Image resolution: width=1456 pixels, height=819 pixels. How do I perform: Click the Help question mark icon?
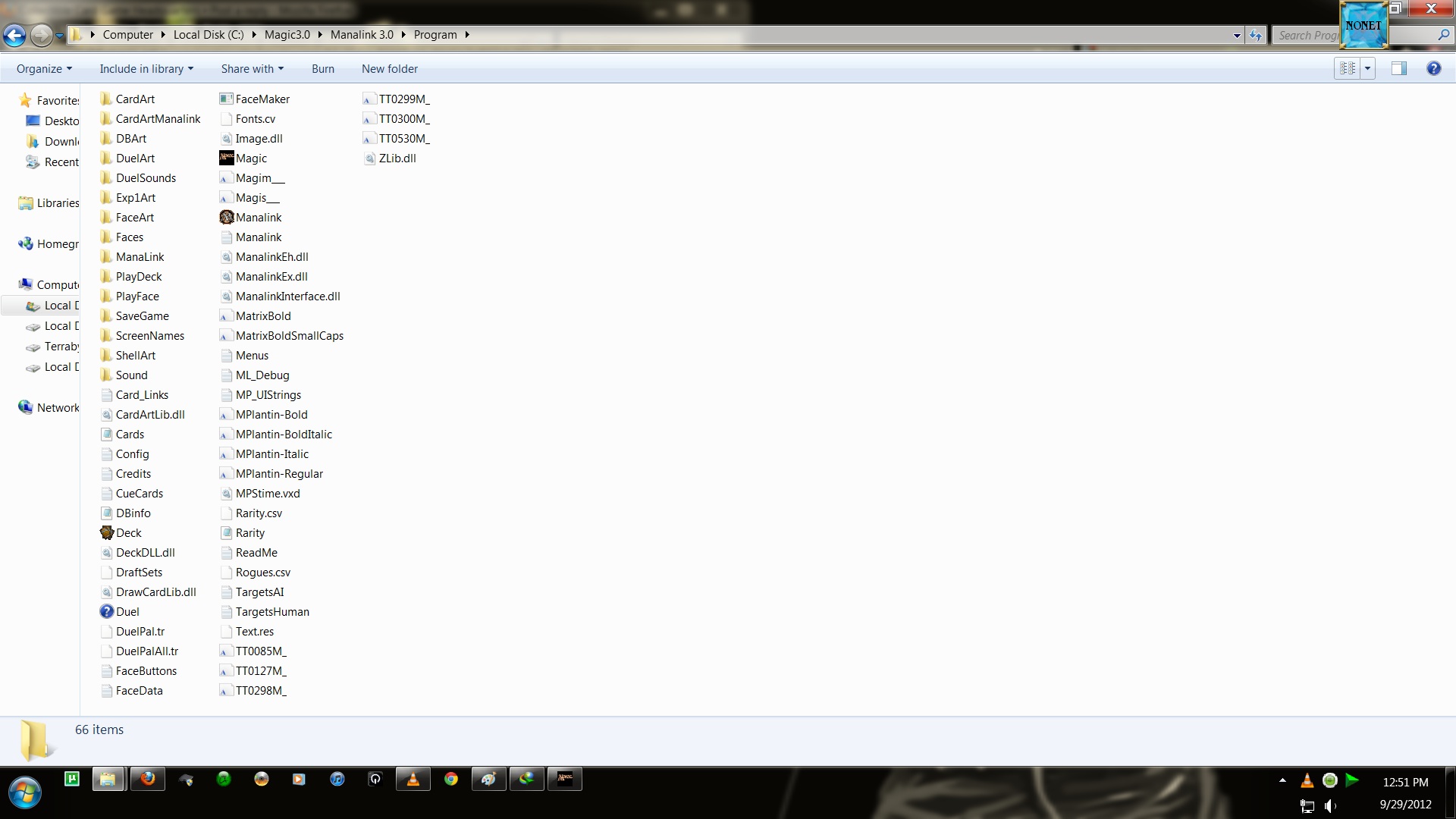[1433, 69]
